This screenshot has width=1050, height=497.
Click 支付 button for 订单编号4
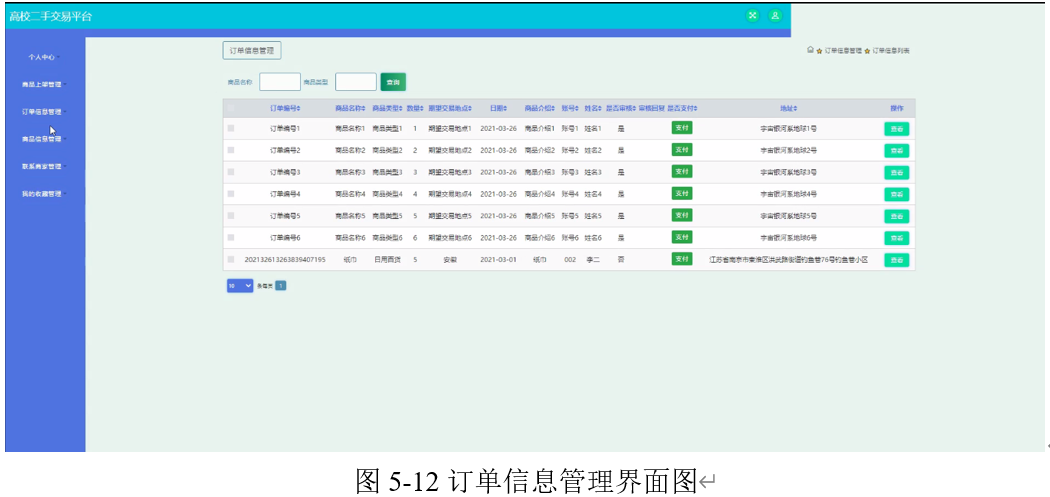(x=682, y=193)
